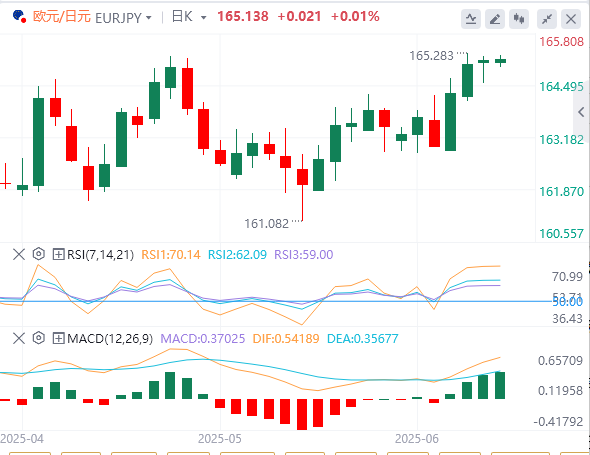
Task: Click the EURJPY flag logo icon
Action: 19,16
